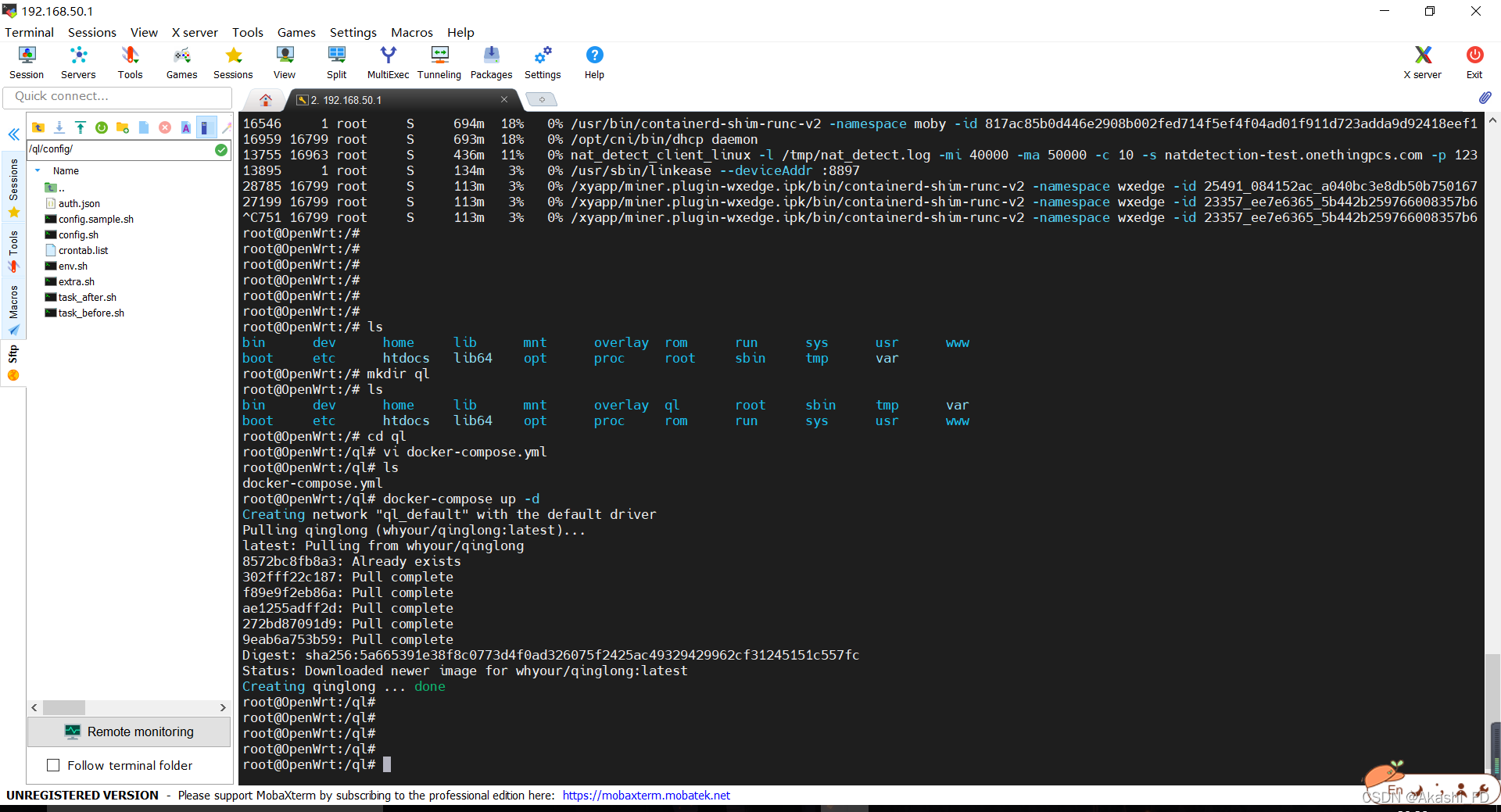Open MultiExec from the toolbar
The width and height of the screenshot is (1501, 812).
click(388, 62)
